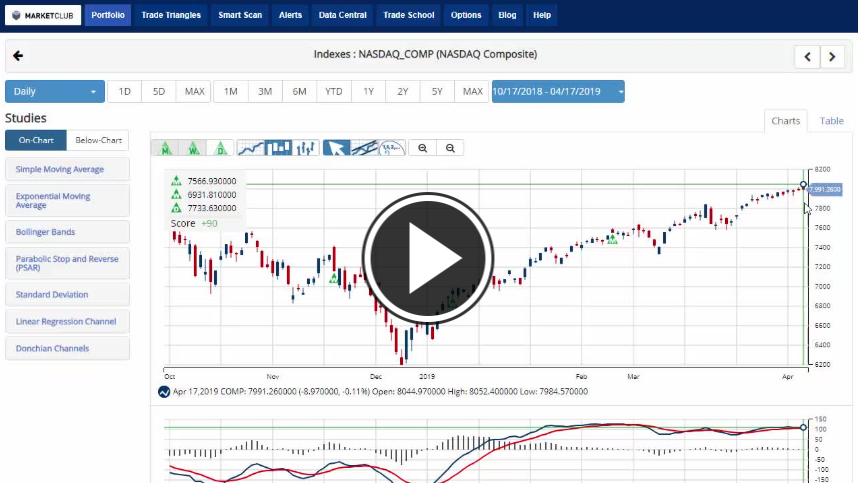The height and width of the screenshot is (483, 858).
Task: Add the Linear Regression Channel study
Action: (67, 322)
